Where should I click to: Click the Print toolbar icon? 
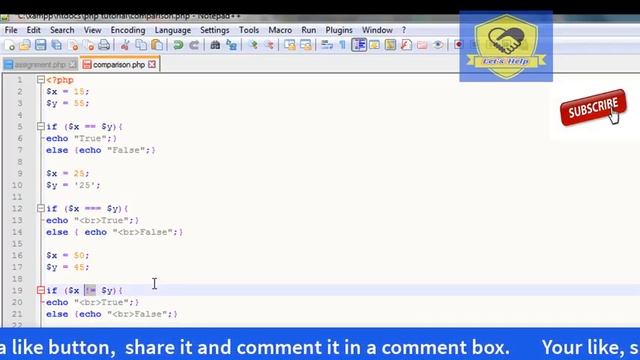(104, 45)
